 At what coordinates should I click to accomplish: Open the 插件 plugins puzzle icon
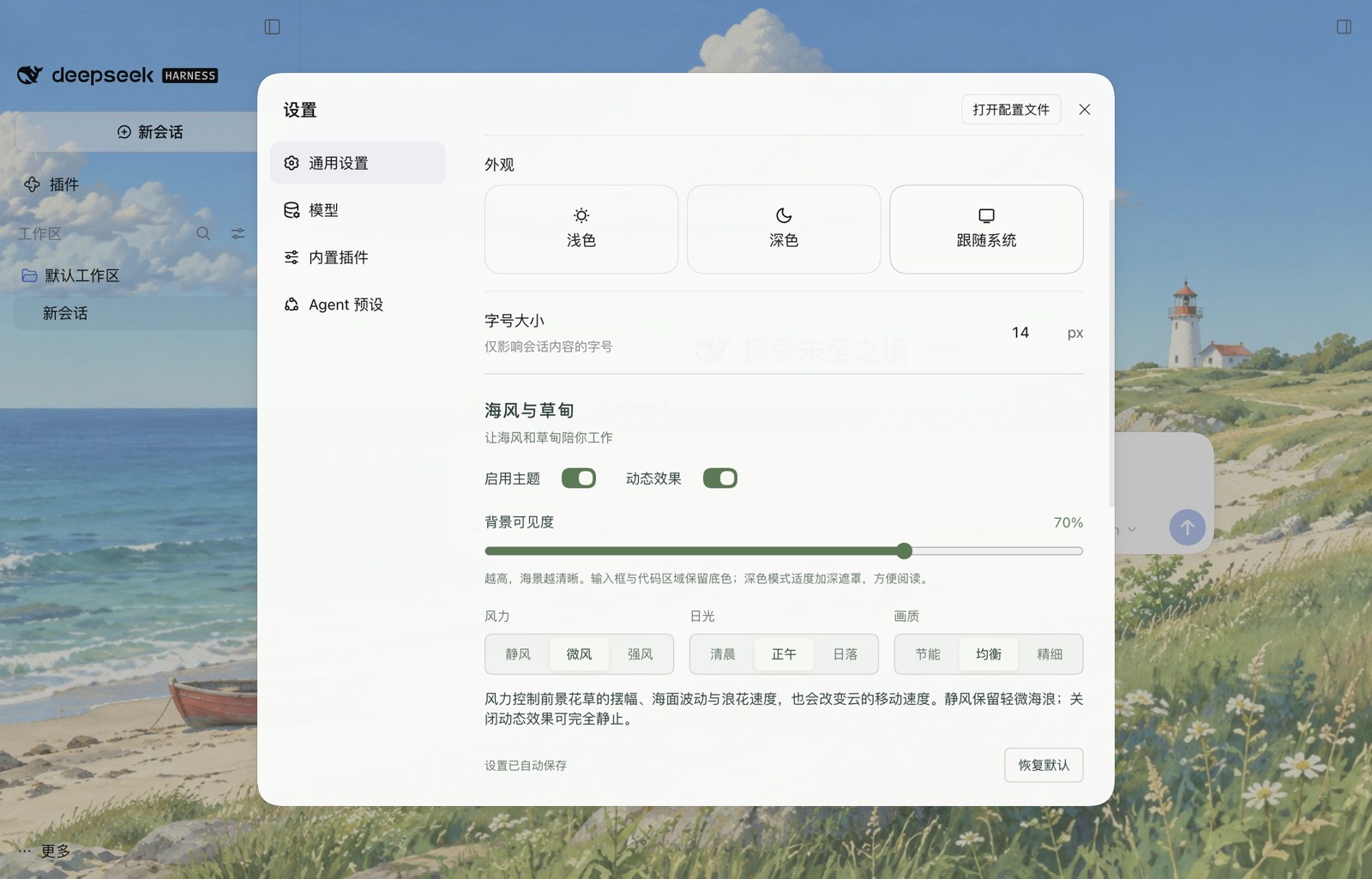tap(32, 184)
